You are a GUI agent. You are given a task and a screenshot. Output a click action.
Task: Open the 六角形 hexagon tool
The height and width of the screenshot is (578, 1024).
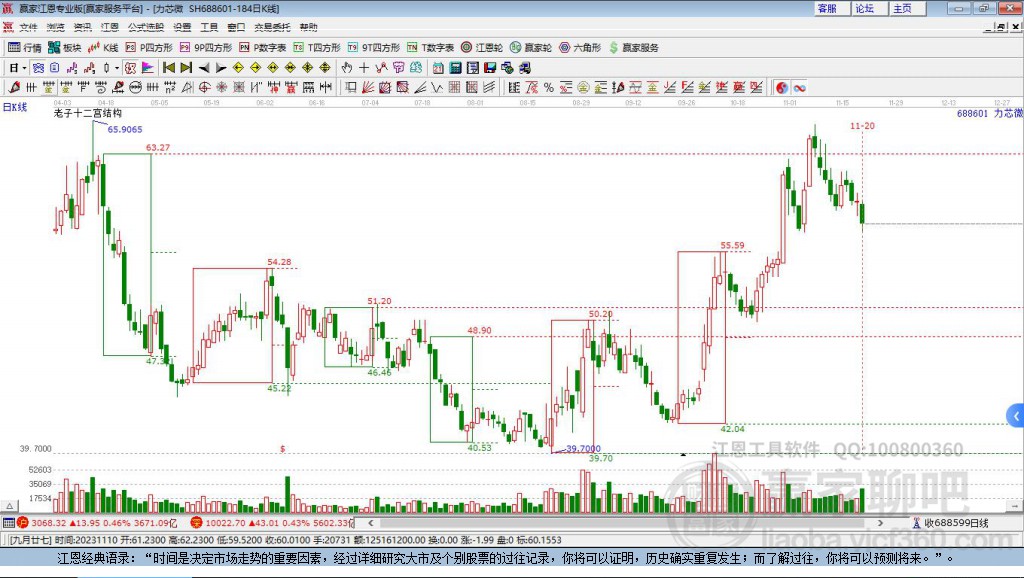580,48
